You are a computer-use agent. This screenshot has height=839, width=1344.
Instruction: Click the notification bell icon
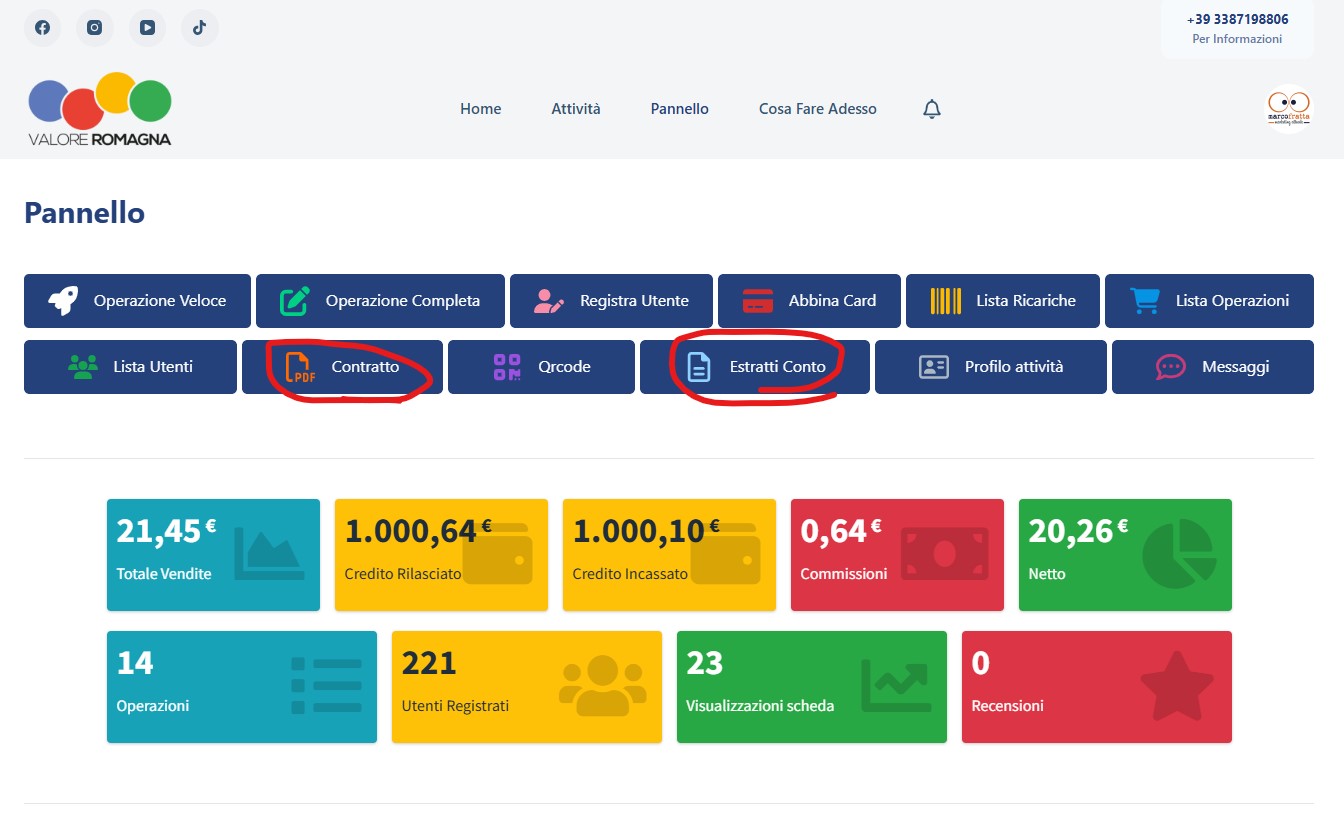pos(932,109)
